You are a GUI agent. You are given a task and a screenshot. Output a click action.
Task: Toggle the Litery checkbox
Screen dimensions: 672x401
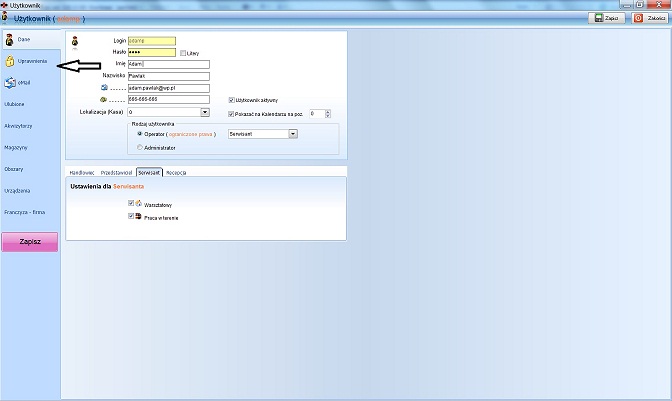tap(183, 53)
